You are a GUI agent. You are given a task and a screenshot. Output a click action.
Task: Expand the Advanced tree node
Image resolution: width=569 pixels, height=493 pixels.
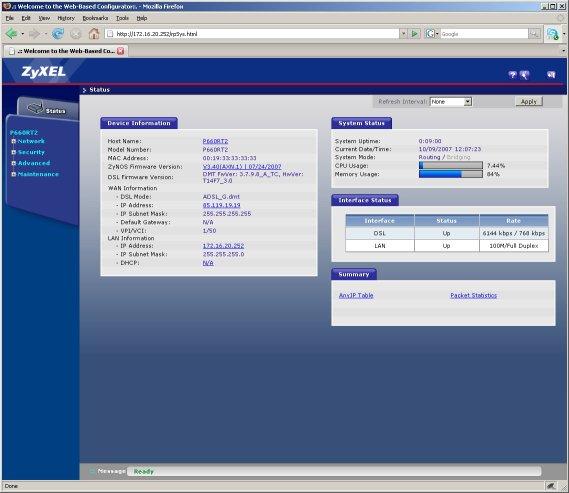point(13,163)
